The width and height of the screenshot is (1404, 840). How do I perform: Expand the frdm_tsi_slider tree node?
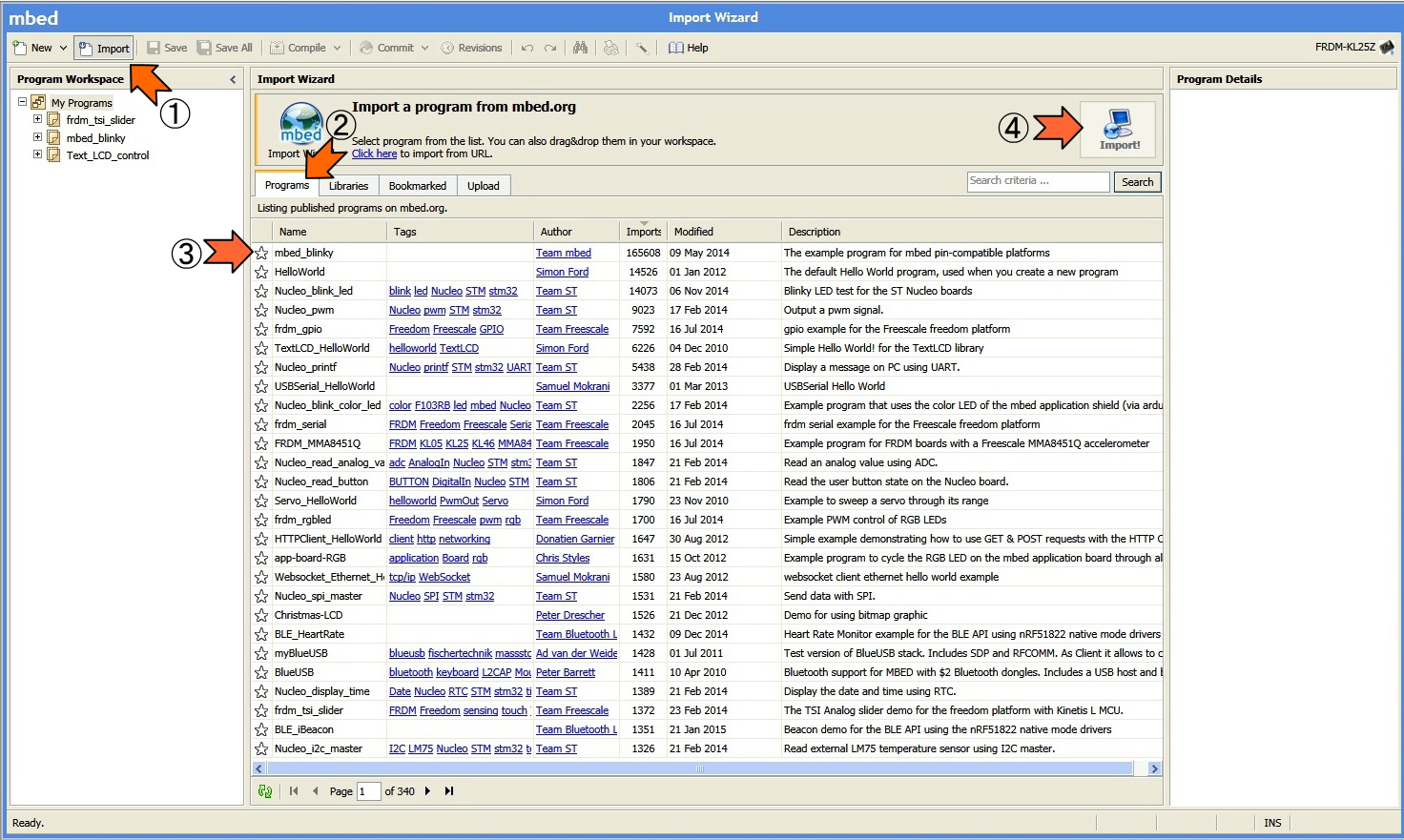(38, 119)
